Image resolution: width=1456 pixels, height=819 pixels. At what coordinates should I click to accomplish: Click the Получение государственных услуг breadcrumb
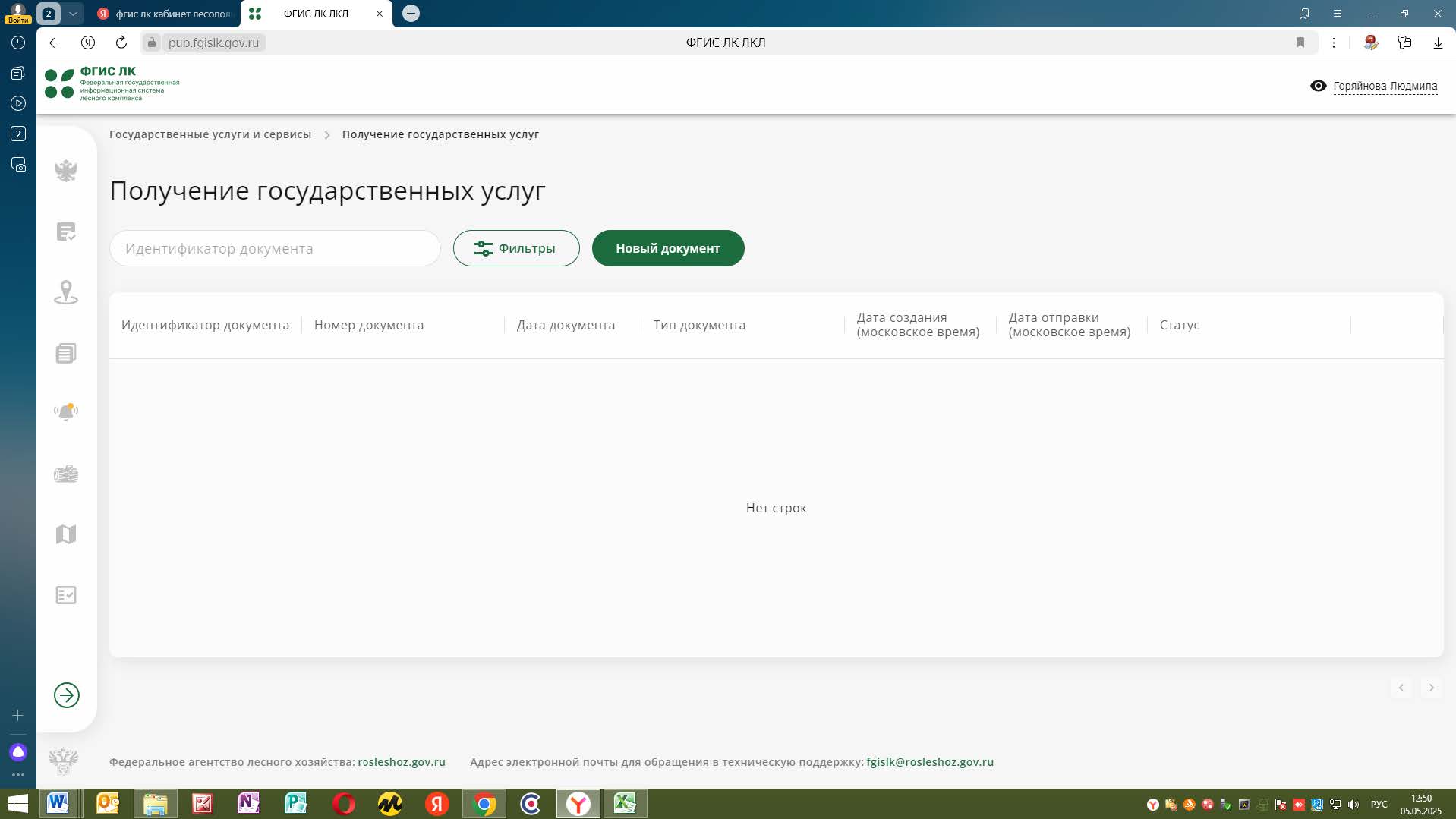(x=440, y=134)
